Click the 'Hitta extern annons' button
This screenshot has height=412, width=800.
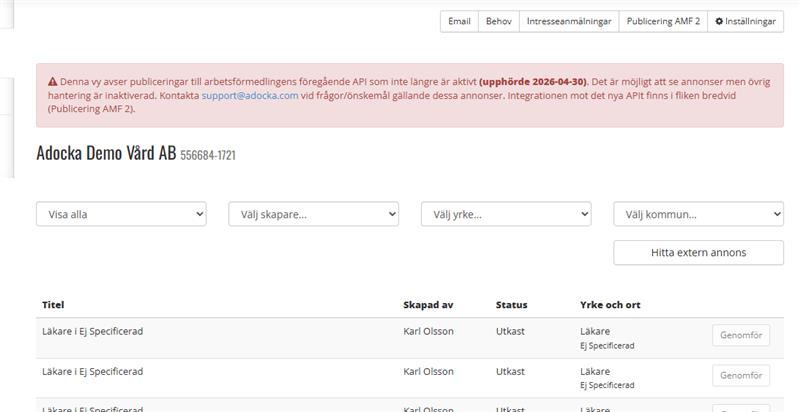[x=698, y=252]
